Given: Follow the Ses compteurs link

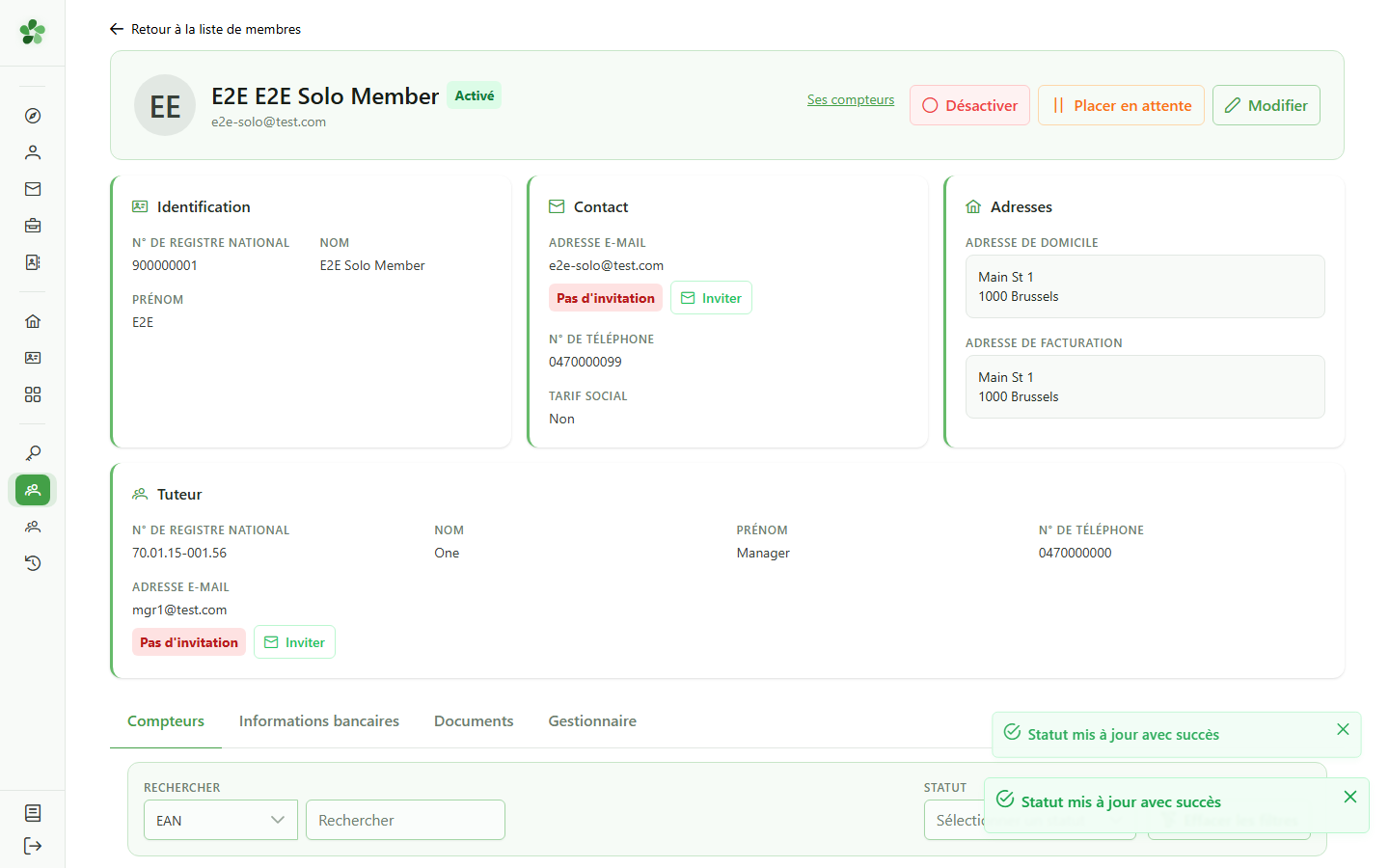Looking at the screenshot, I should click(x=851, y=99).
